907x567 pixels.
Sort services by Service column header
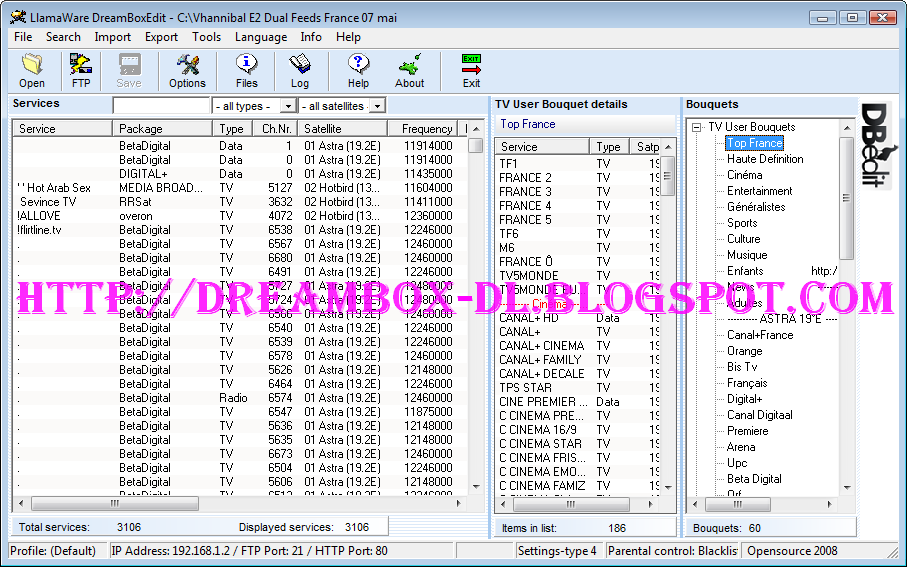62,128
